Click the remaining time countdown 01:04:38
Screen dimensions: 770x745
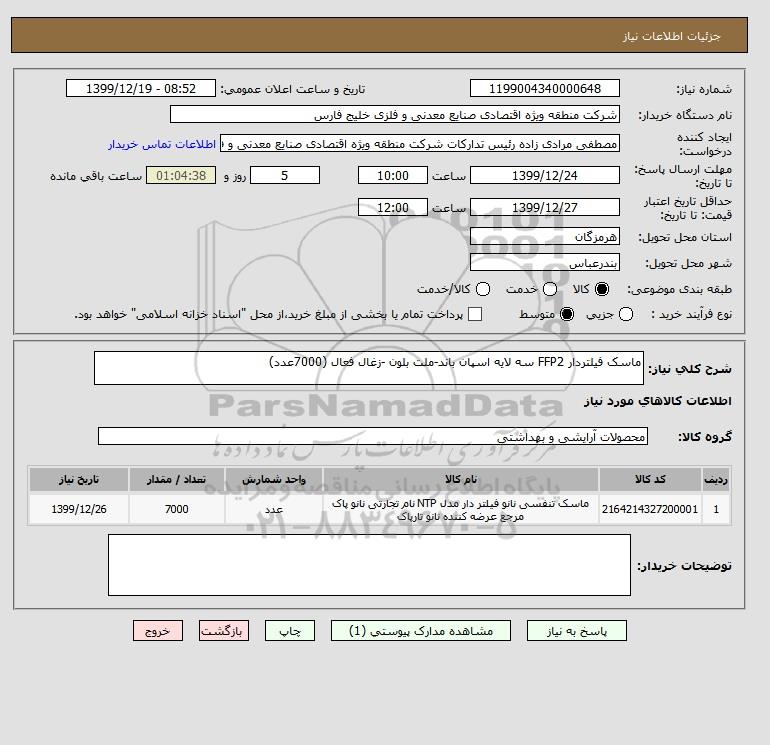(x=181, y=175)
